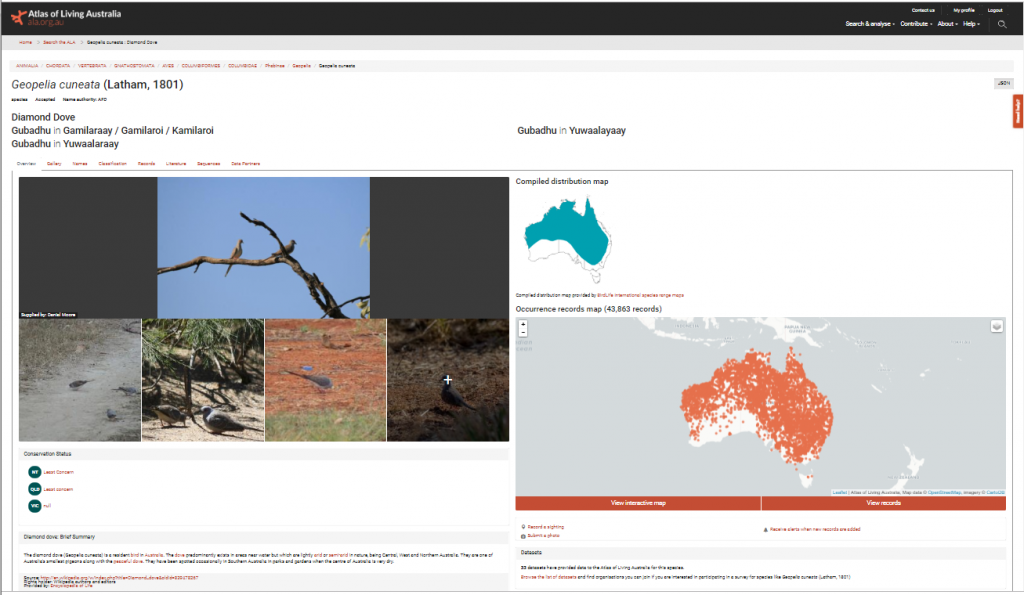The height and width of the screenshot is (595, 1024).
Task: Click the QLD conservation status badge
Action: (x=34, y=489)
